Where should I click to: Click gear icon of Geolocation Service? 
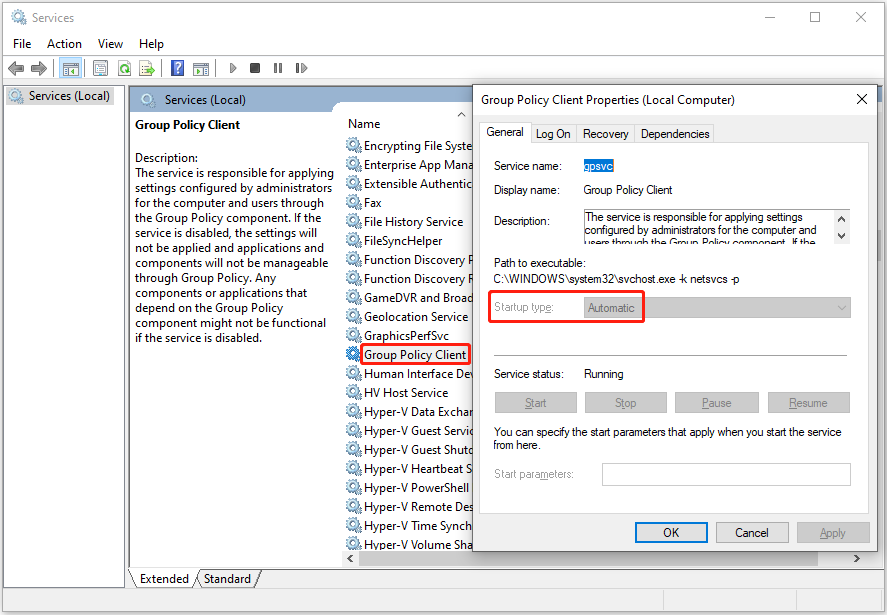pos(354,316)
